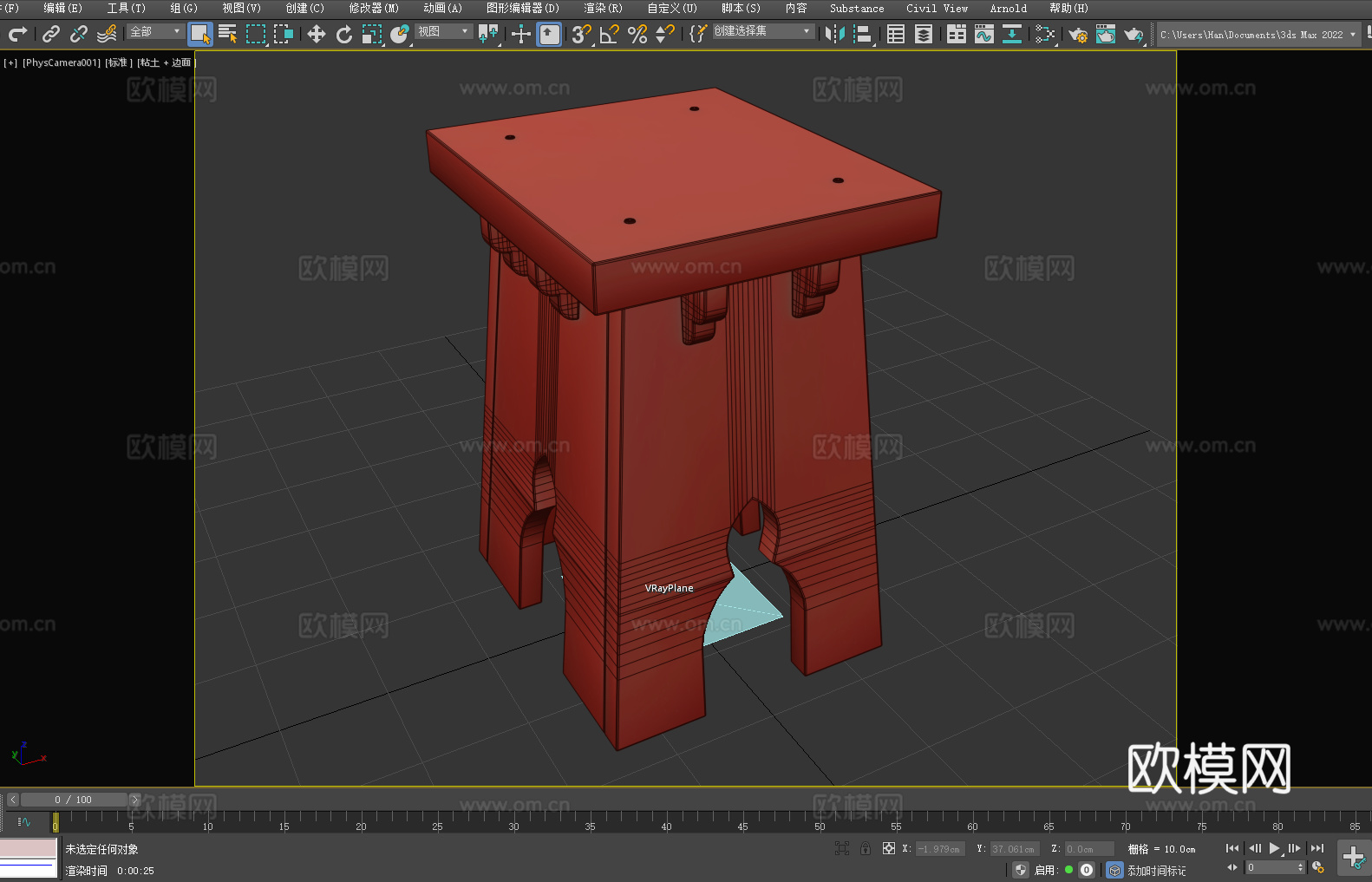1372x882 pixels.
Task: Open the 全部 selection filter dropdown
Action: click(155, 31)
